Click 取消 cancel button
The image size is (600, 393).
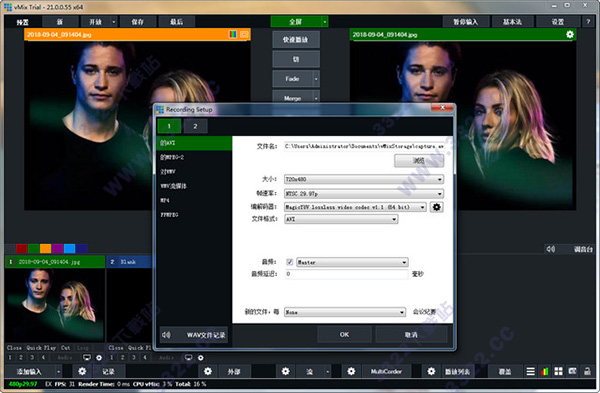pos(411,334)
